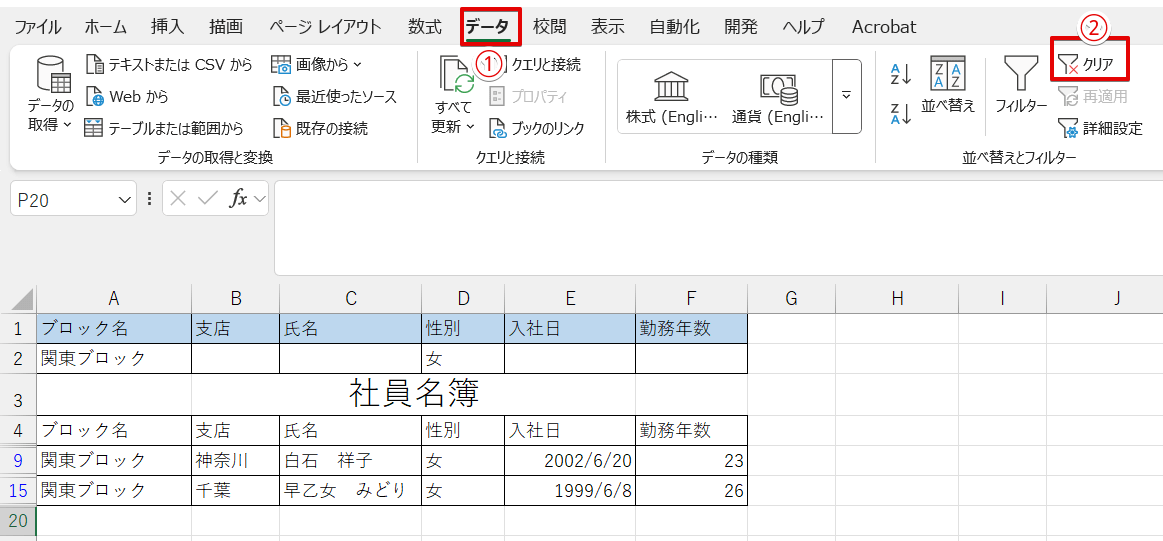This screenshot has width=1163, height=541.
Task: Open クエリと接続 pane
Action: 536,65
